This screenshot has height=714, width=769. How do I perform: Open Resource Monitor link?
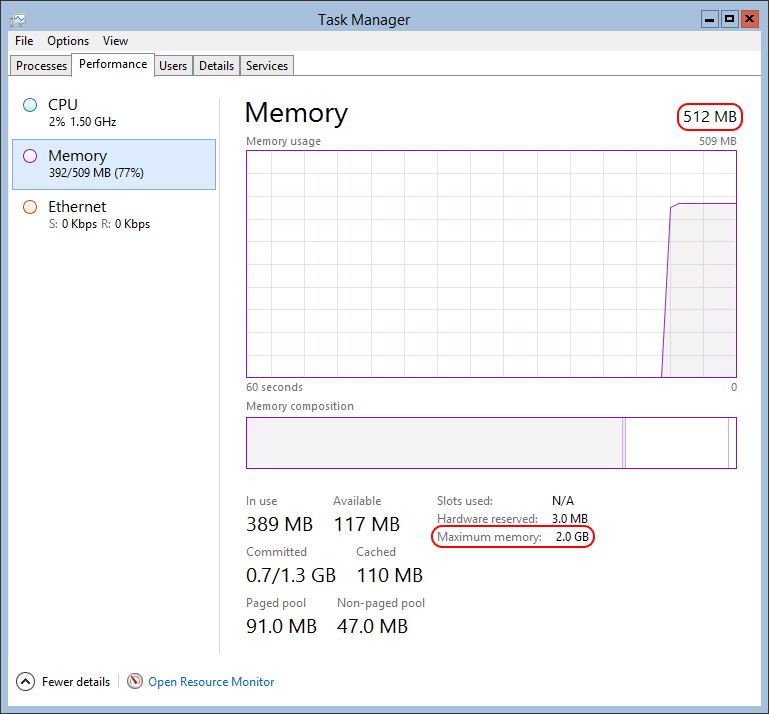pos(211,682)
